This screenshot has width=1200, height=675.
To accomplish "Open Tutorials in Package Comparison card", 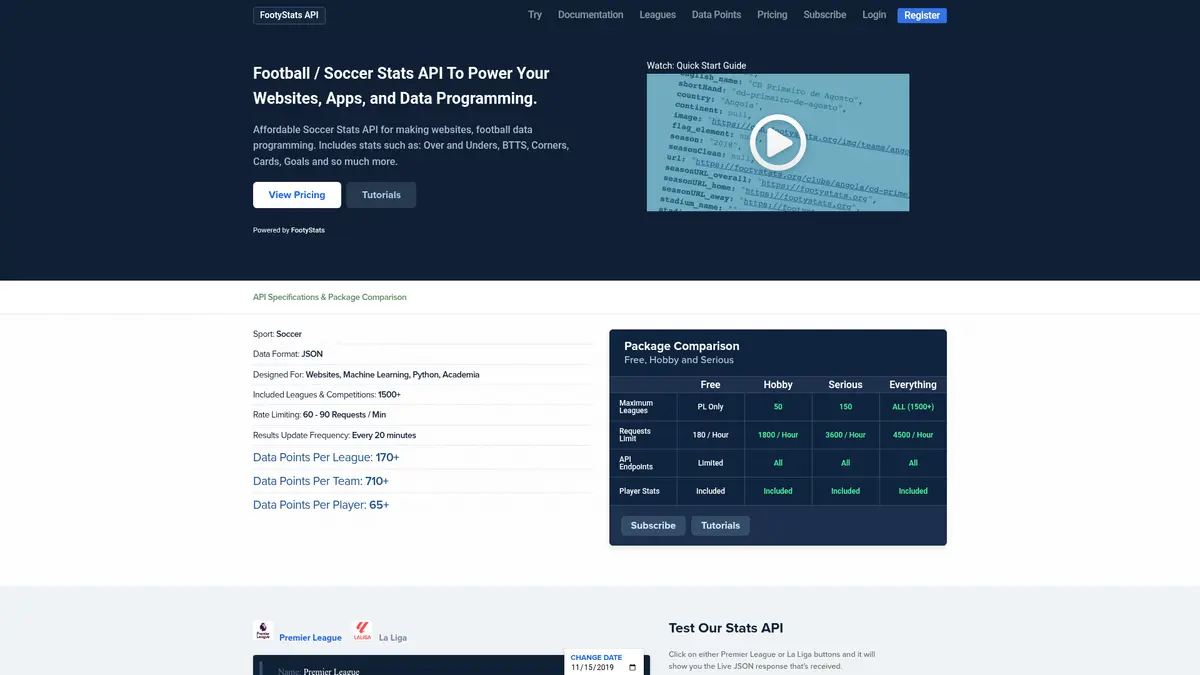I will coord(720,525).
